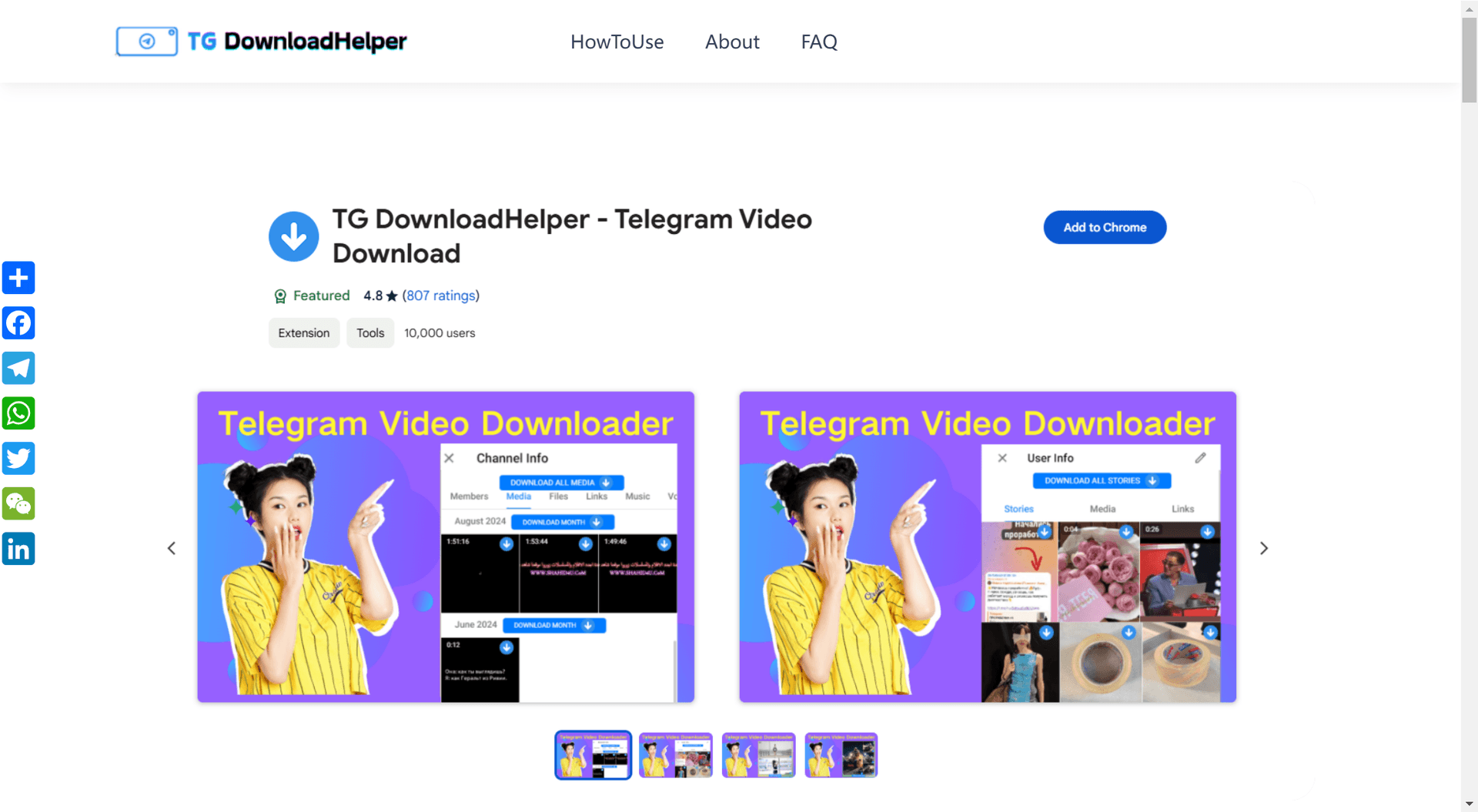Open the blue plus share menu
The height and width of the screenshot is (812, 1478).
point(18,278)
